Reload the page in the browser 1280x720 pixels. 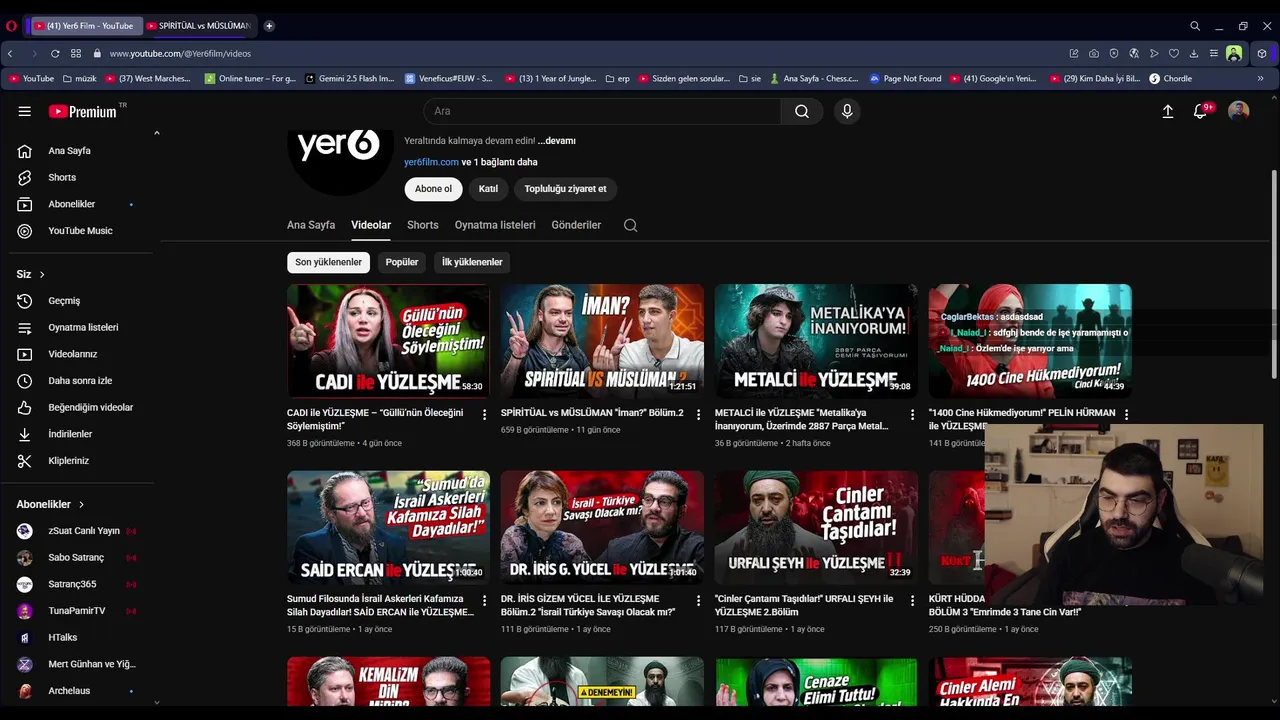55,54
